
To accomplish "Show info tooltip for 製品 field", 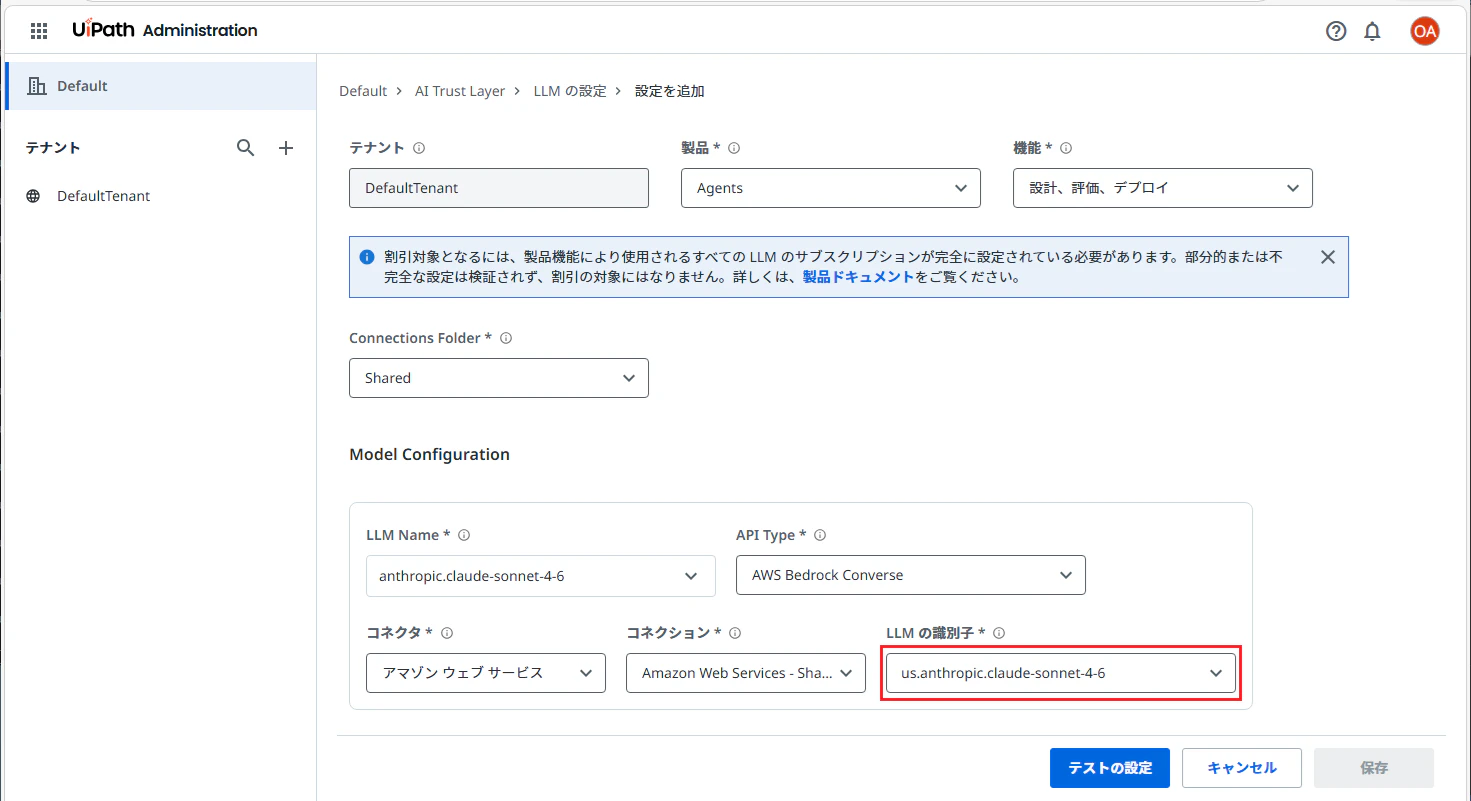I will pos(734,148).
